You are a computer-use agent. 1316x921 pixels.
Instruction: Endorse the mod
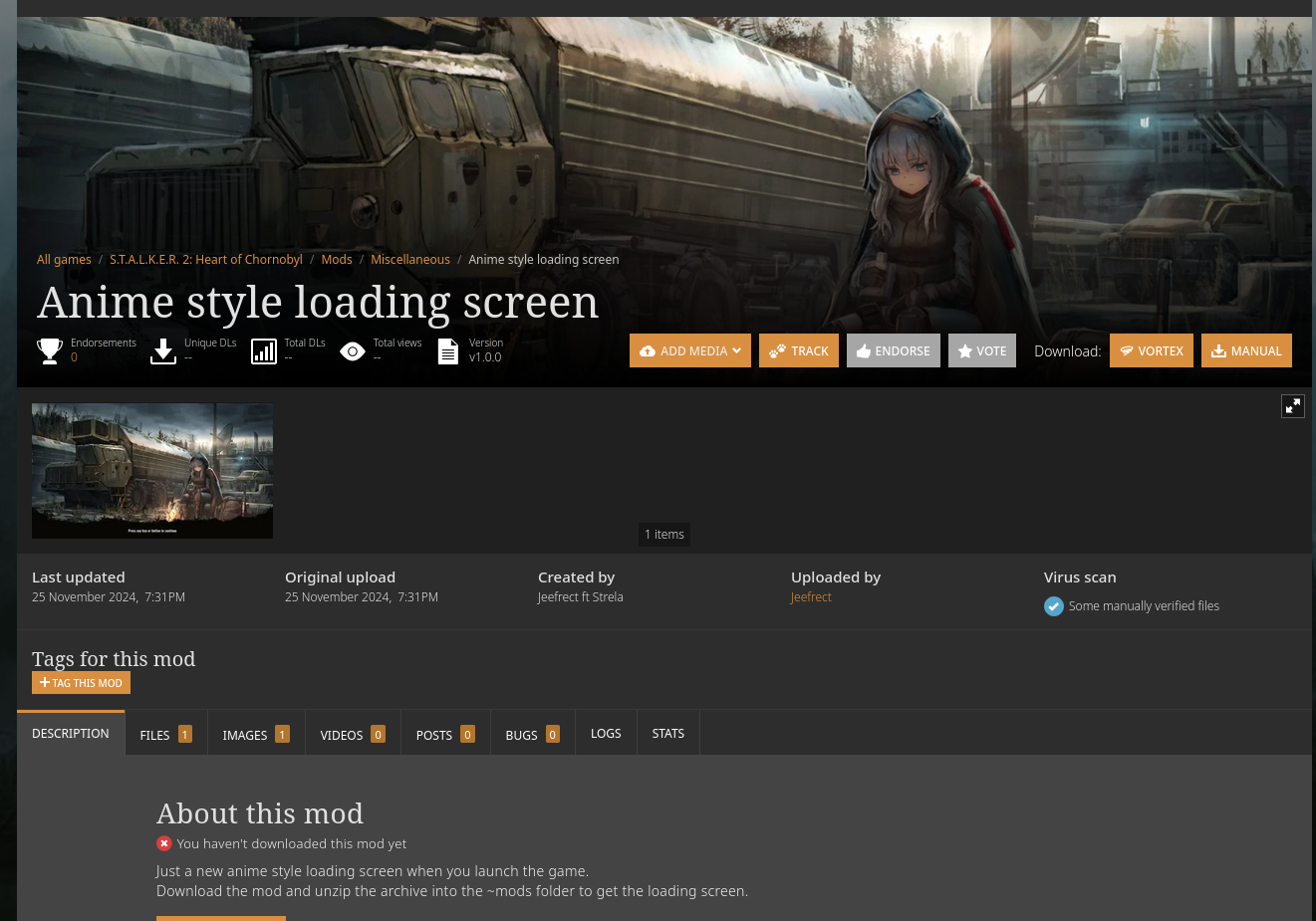(x=894, y=350)
